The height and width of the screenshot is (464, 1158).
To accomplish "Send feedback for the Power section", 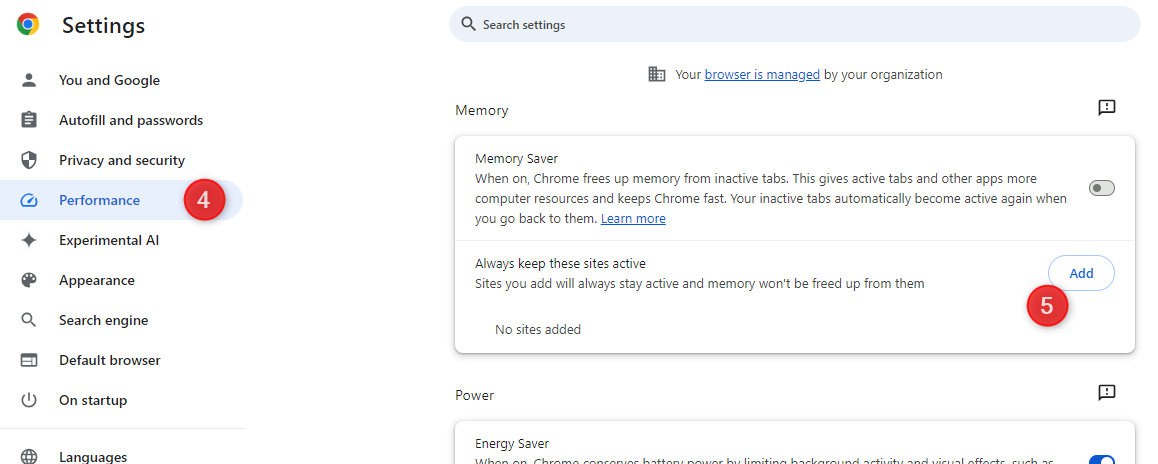I will 1106,393.
